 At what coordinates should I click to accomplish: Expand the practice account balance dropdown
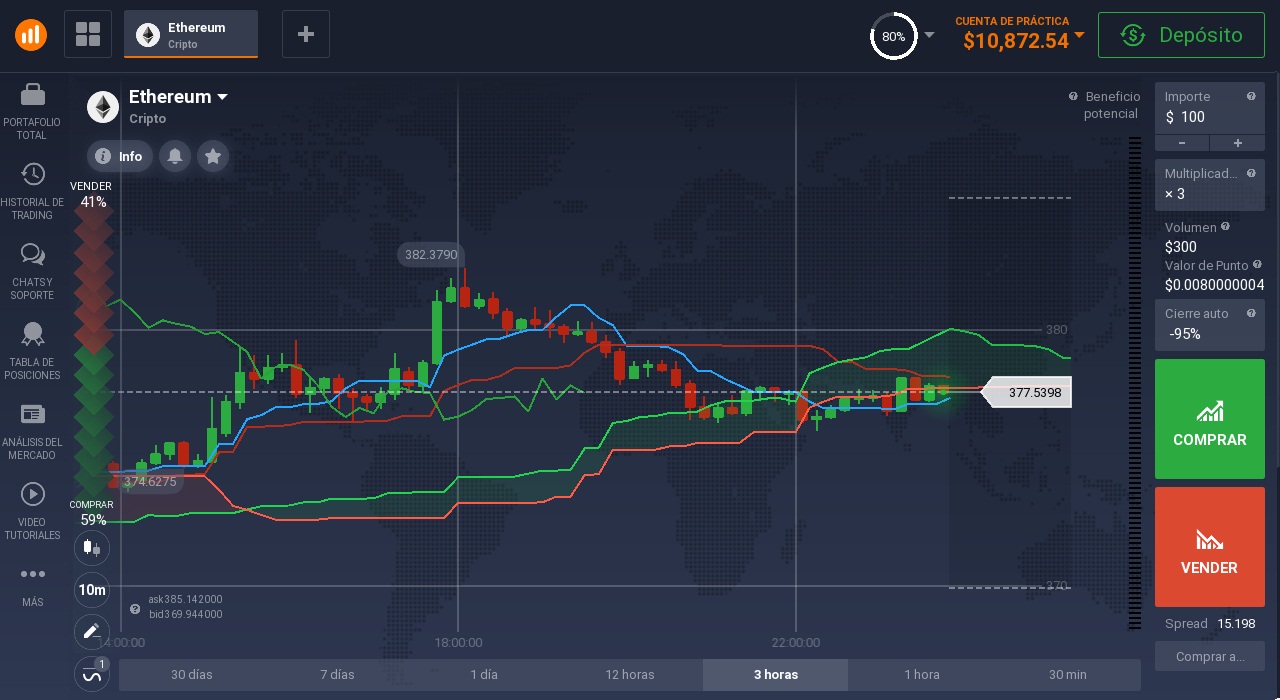click(1079, 35)
